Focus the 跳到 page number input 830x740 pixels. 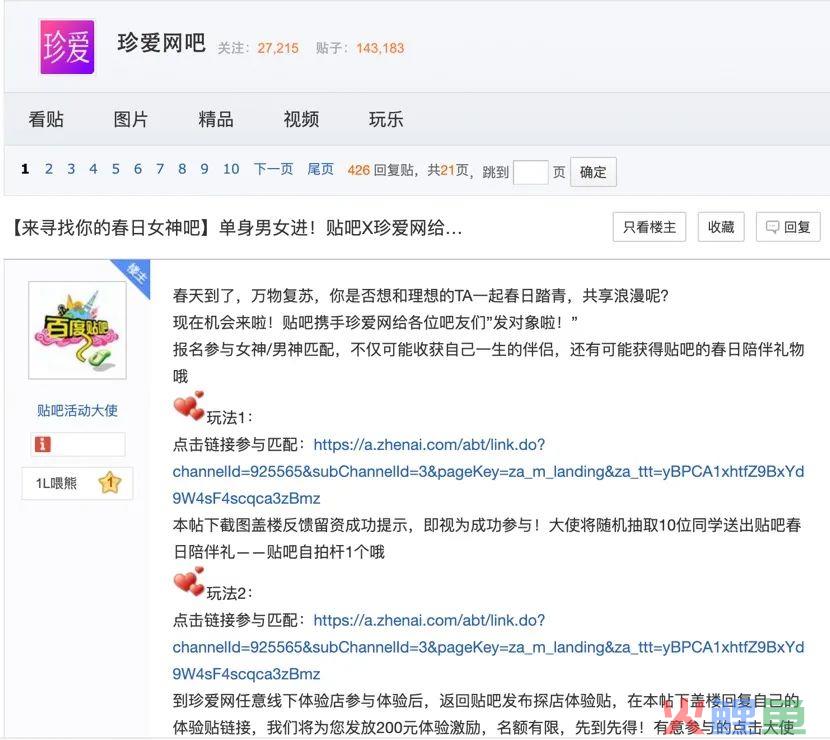click(530, 172)
